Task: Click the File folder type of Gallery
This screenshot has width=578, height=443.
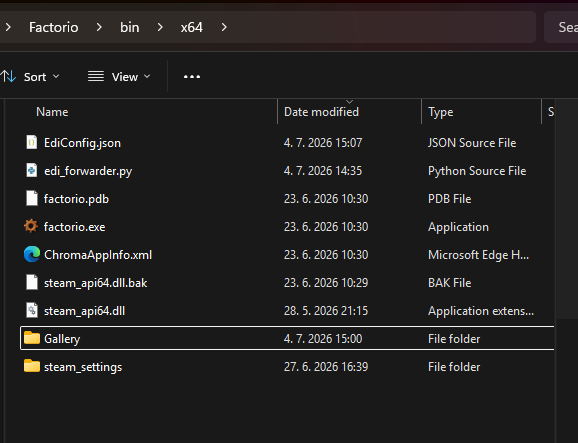Action: click(454, 339)
